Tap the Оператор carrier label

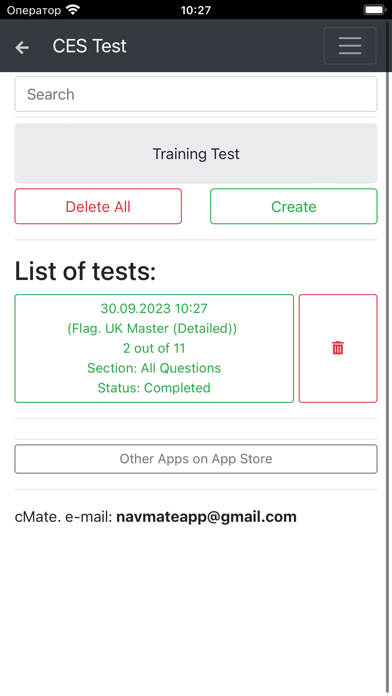point(34,10)
